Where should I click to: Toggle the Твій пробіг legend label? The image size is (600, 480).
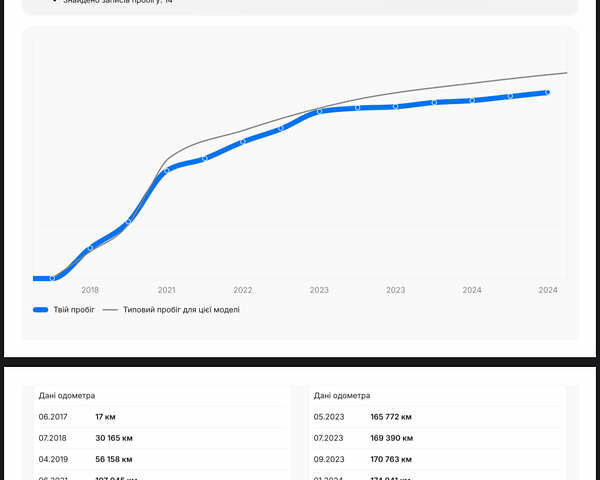click(x=73, y=310)
